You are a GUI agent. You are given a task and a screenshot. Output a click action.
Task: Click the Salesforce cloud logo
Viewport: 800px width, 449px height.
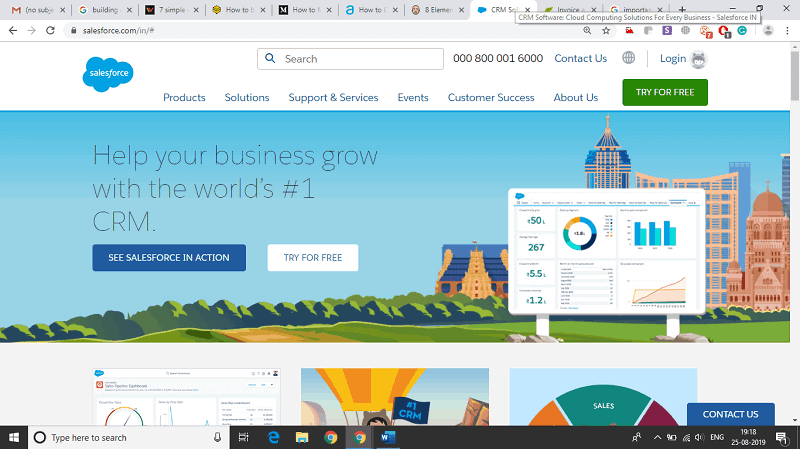click(108, 74)
